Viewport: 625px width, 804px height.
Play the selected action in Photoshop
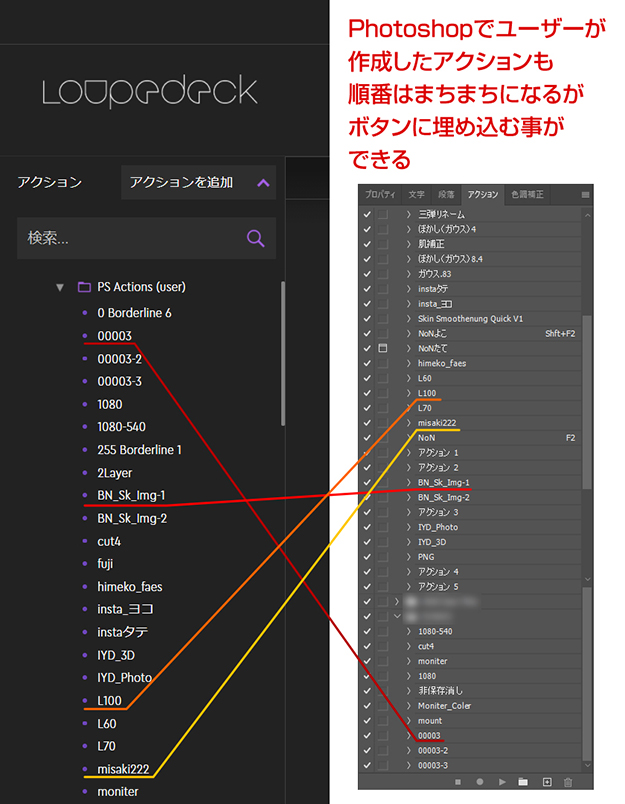[502, 782]
